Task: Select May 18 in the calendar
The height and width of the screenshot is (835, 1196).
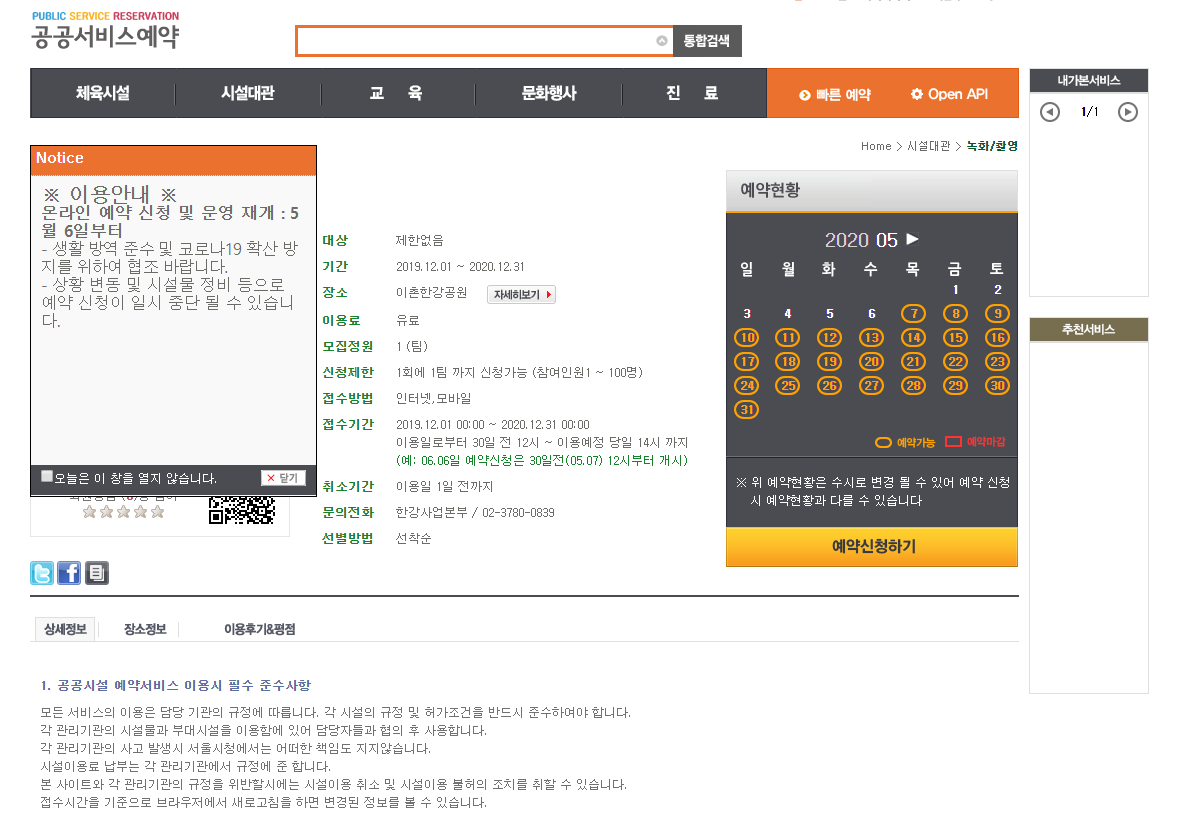Action: tap(788, 361)
